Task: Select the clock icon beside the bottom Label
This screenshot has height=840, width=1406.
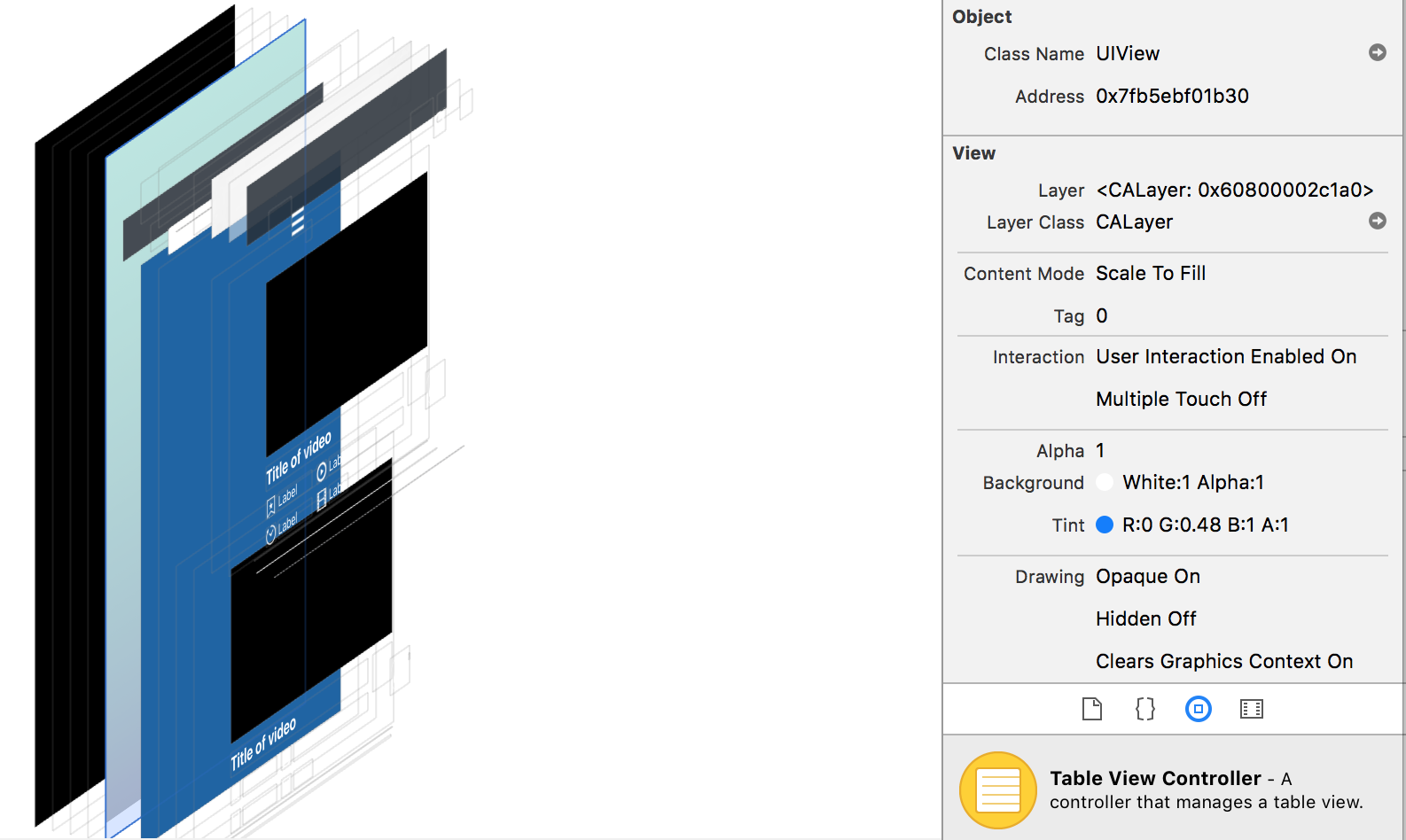Action: click(x=271, y=534)
